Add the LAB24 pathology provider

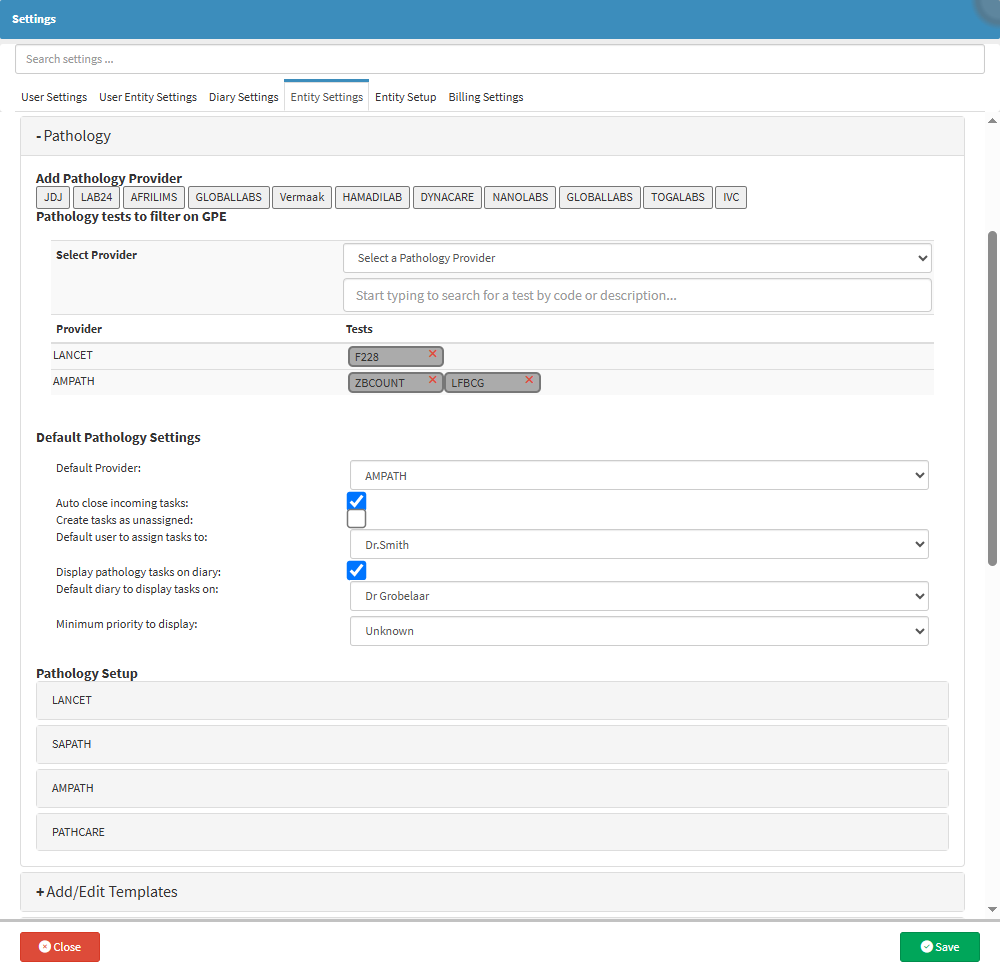tap(96, 197)
